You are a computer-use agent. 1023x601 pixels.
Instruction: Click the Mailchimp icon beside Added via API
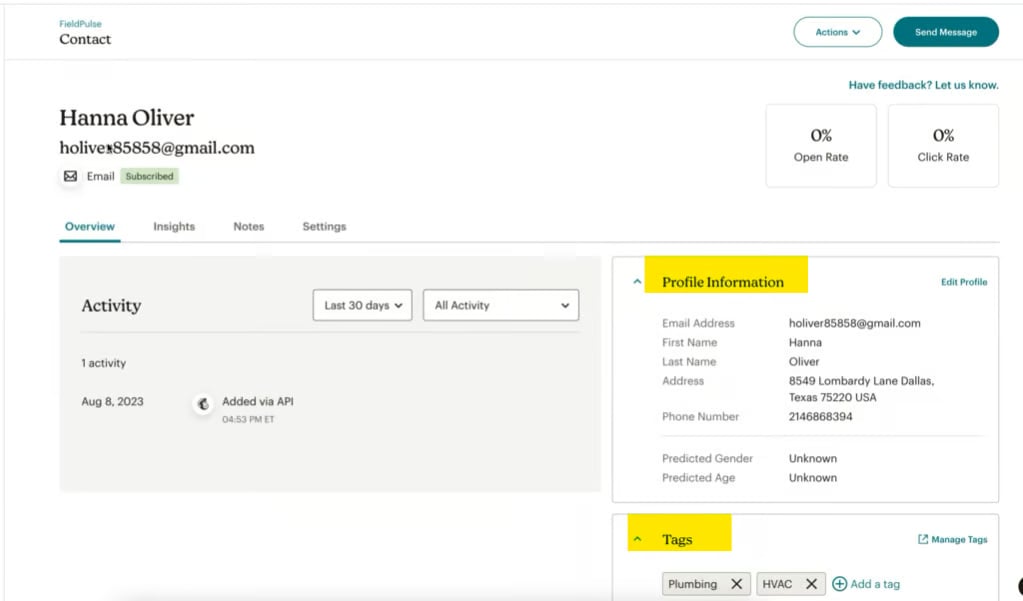[x=203, y=404]
